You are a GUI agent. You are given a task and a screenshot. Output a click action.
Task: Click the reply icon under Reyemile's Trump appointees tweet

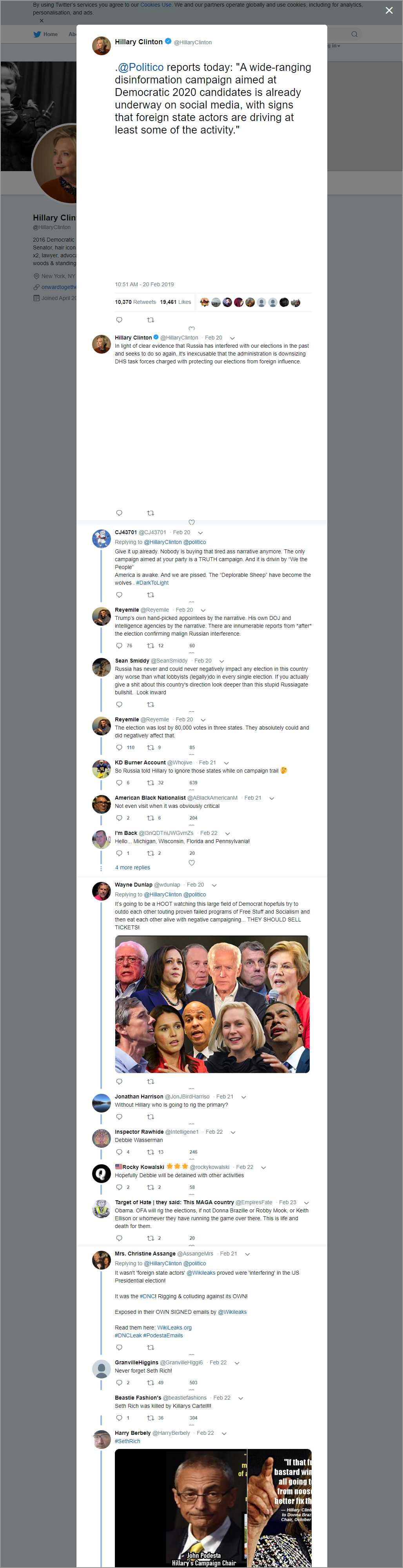[x=119, y=645]
